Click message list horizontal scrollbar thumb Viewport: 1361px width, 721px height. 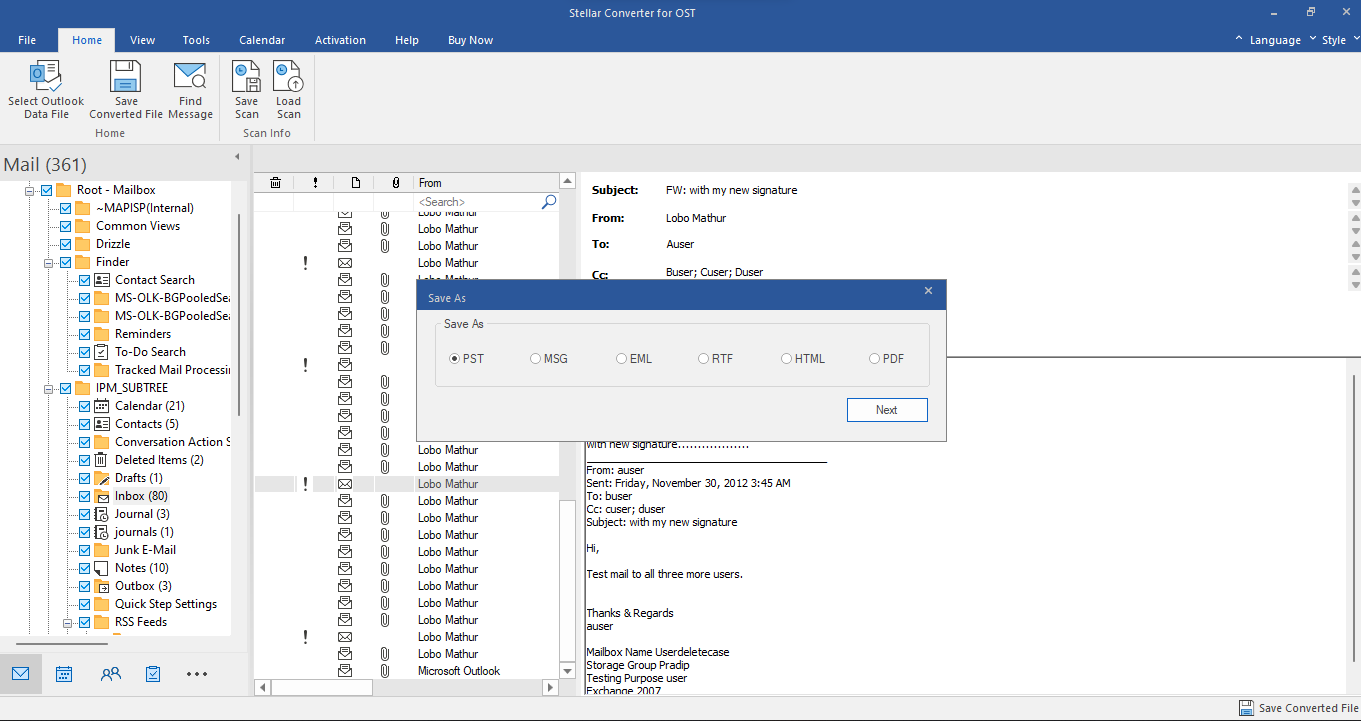coord(321,688)
